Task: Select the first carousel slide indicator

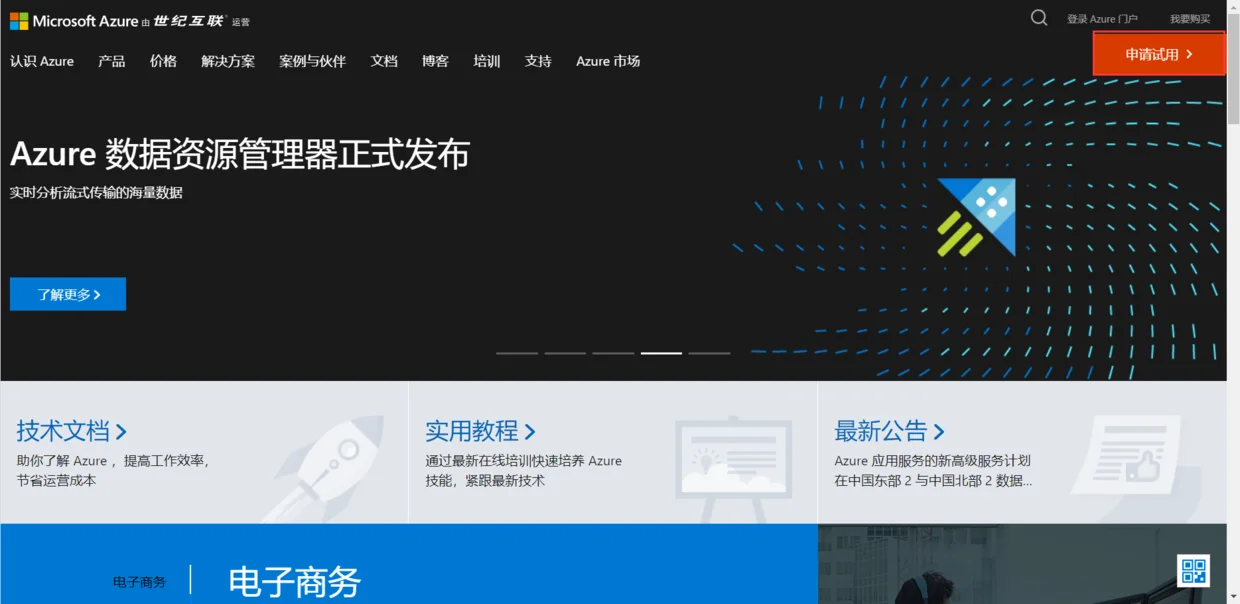Action: pyautogui.click(x=517, y=353)
